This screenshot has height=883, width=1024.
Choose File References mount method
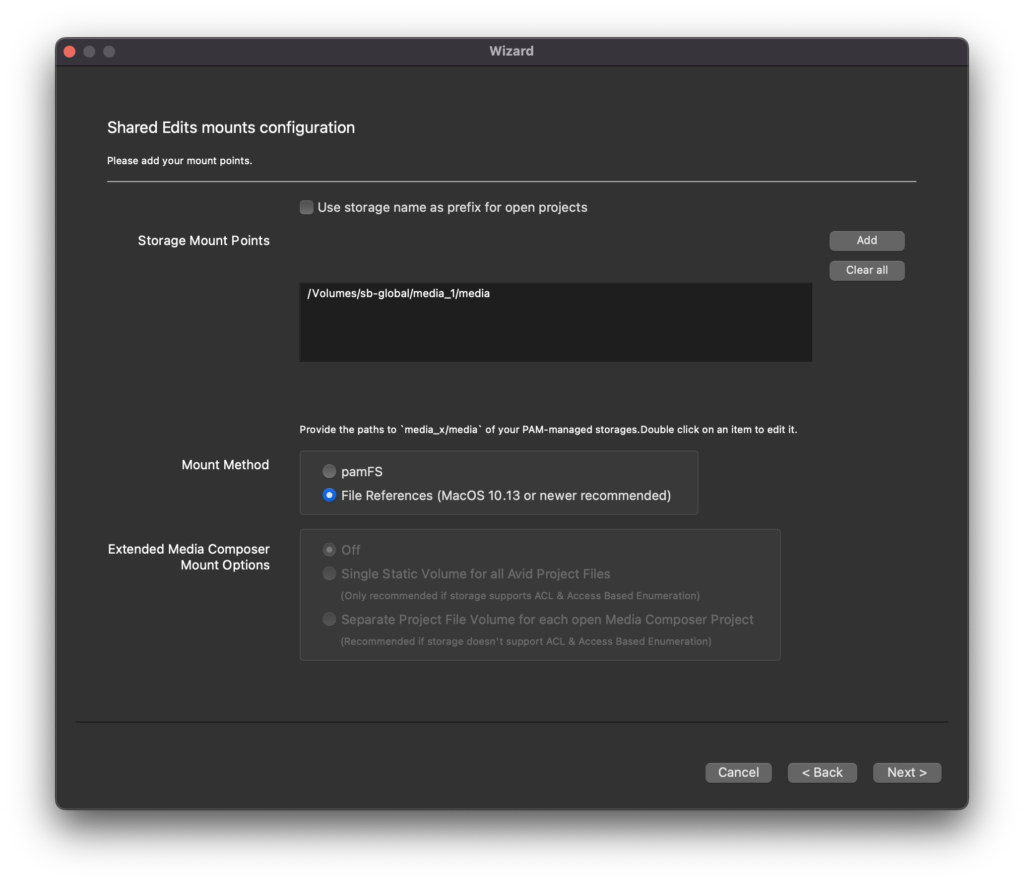point(329,495)
